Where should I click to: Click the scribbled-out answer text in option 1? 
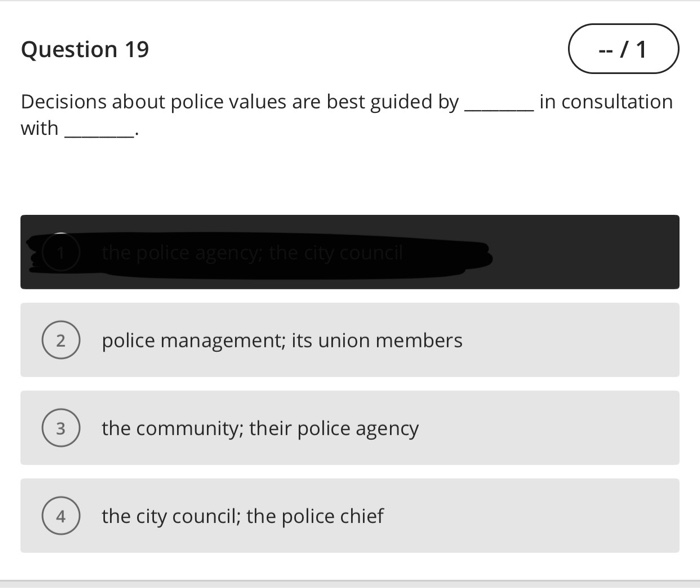pyautogui.click(x=252, y=254)
